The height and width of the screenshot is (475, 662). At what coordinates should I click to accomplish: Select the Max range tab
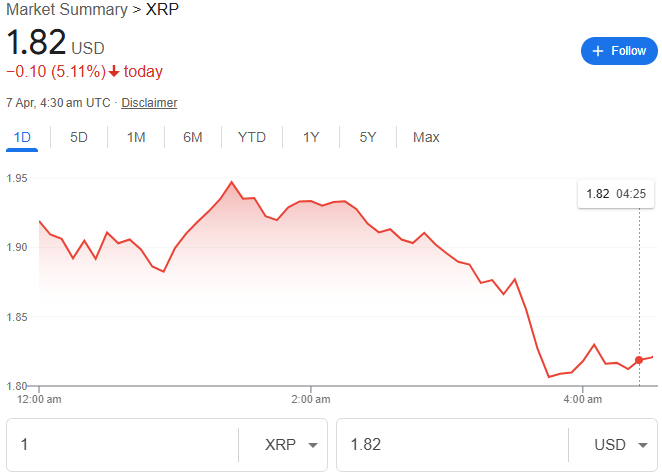(x=426, y=137)
